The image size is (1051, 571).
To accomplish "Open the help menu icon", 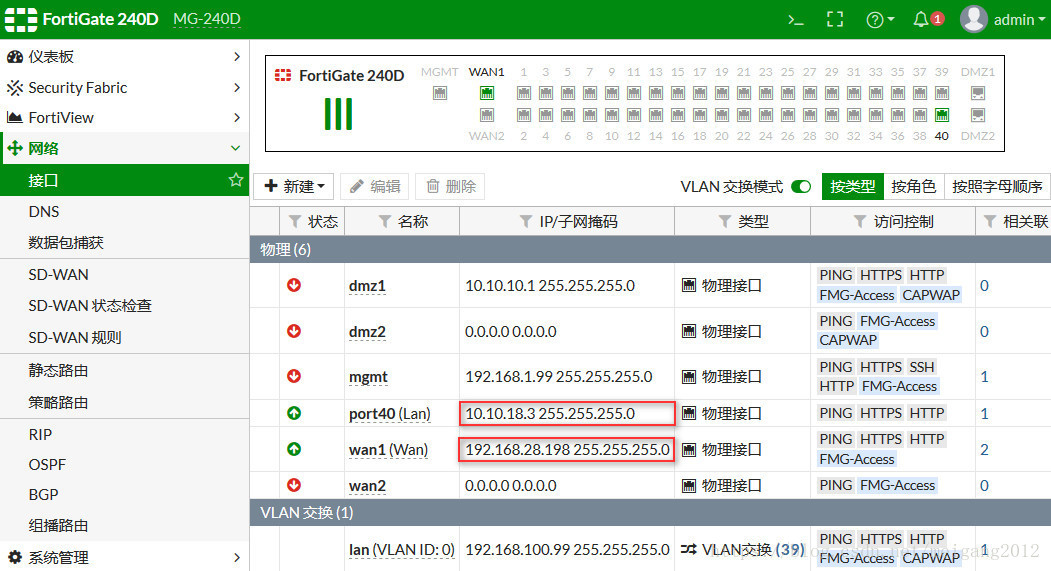I will (x=880, y=20).
